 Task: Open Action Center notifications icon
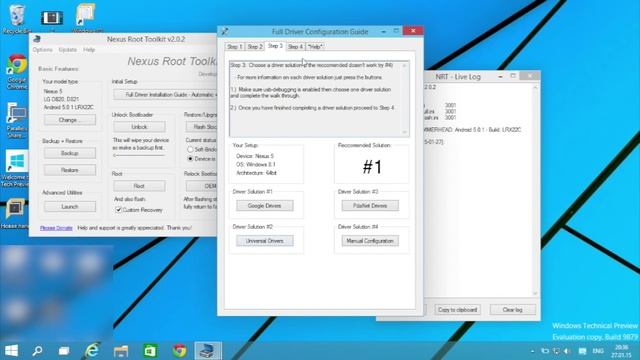(x=582, y=351)
